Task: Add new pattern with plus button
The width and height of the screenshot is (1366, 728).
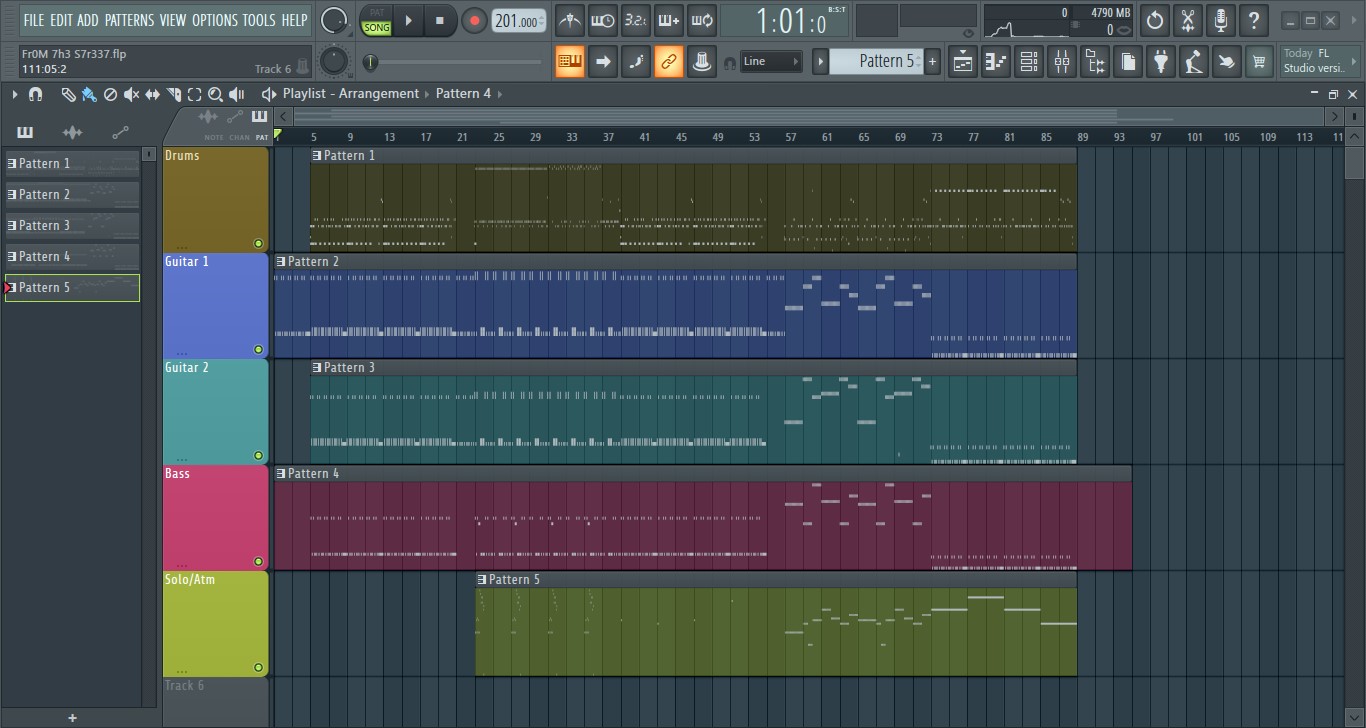Action: click(932, 61)
